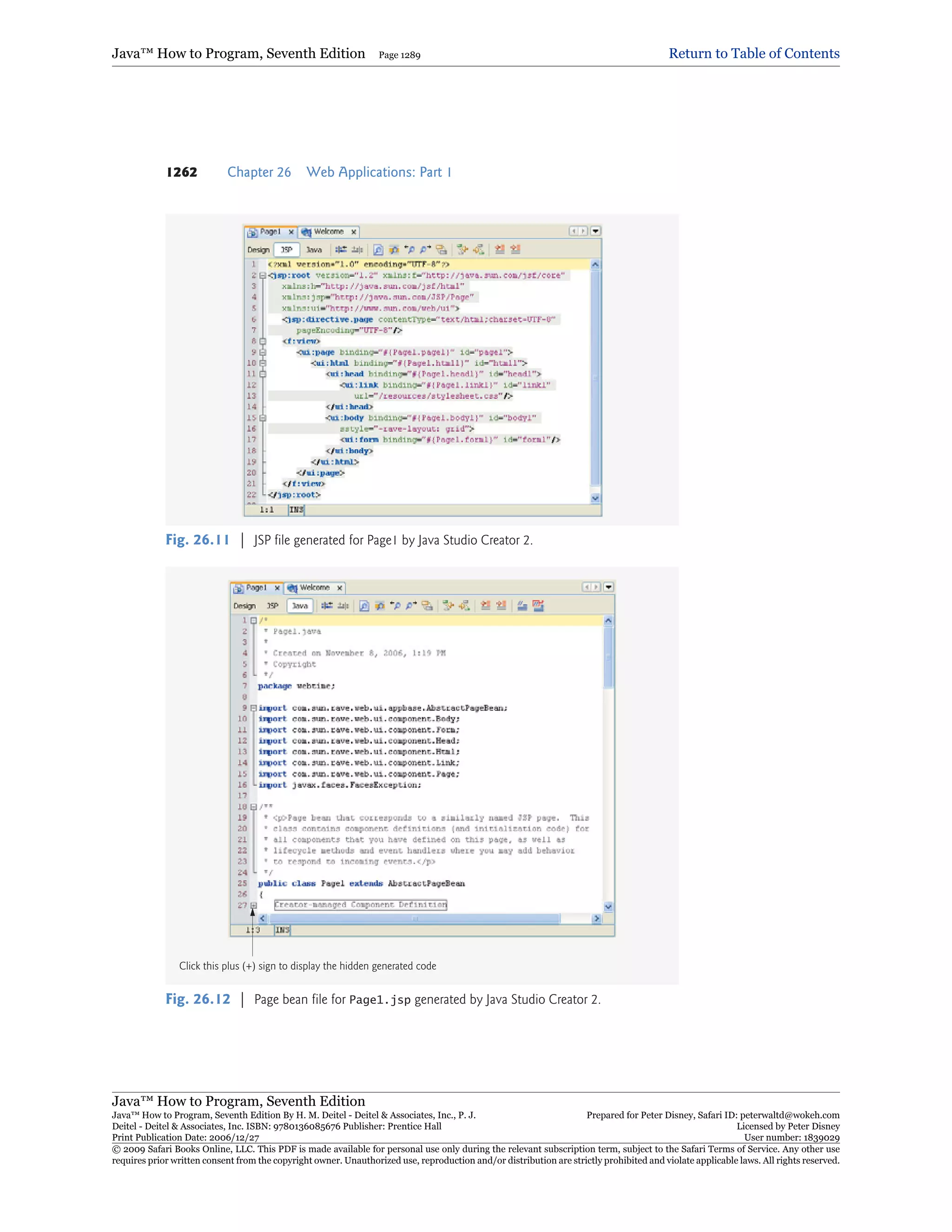Click Find Selection icon in upper JSP editor toolbar
Viewport: 952px width, 1232px height.
coord(378,249)
